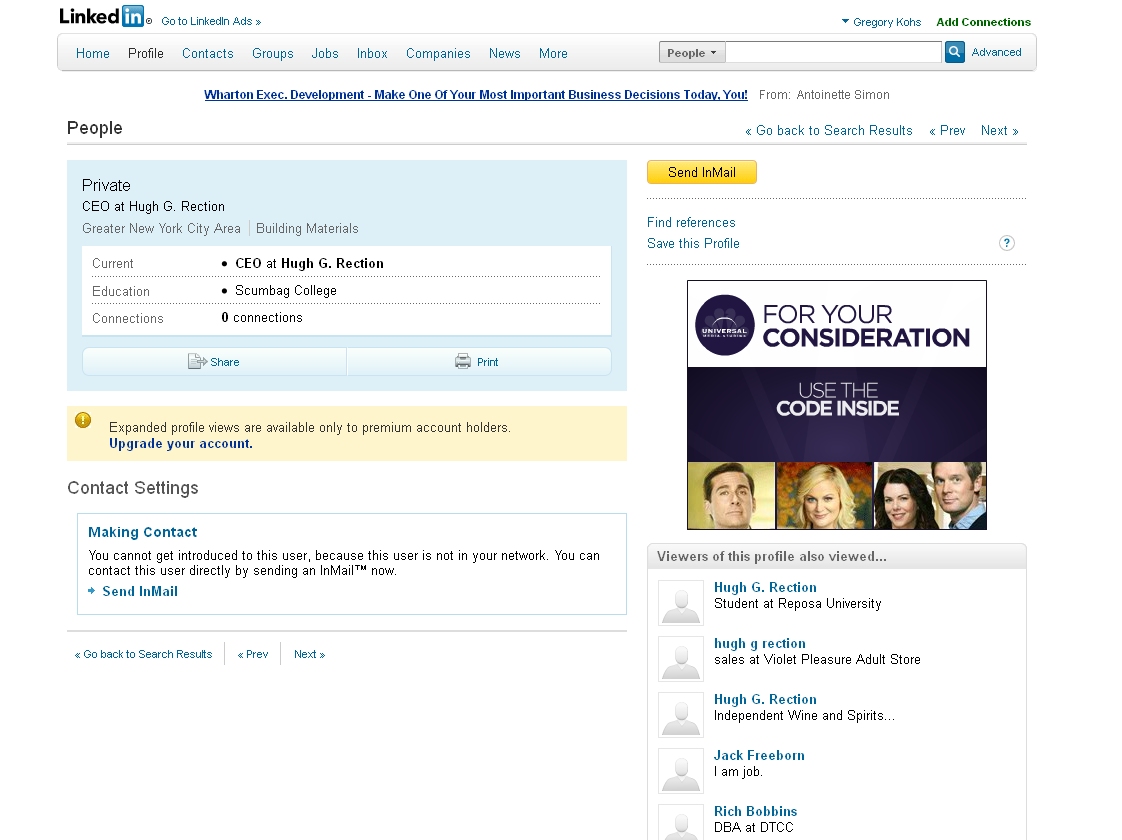Open the People search type dropdown
Viewport: 1122px width, 840px height.
point(692,53)
